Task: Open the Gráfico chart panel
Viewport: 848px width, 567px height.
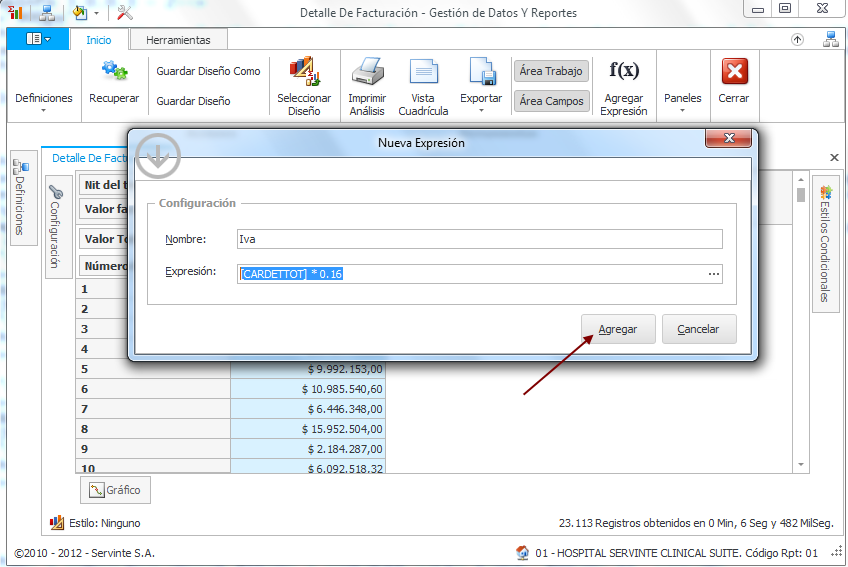Action: click(x=115, y=490)
